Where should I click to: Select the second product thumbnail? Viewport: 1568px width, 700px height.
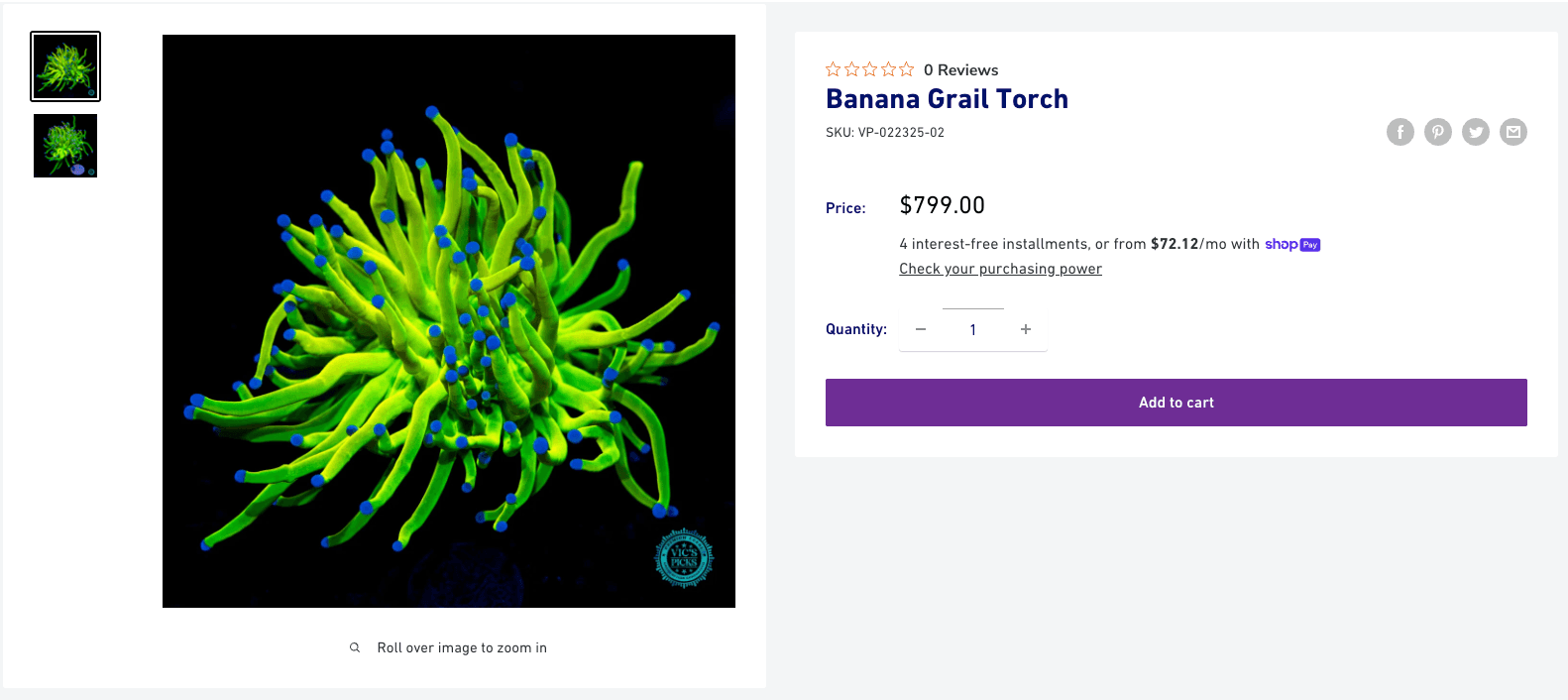(64, 146)
